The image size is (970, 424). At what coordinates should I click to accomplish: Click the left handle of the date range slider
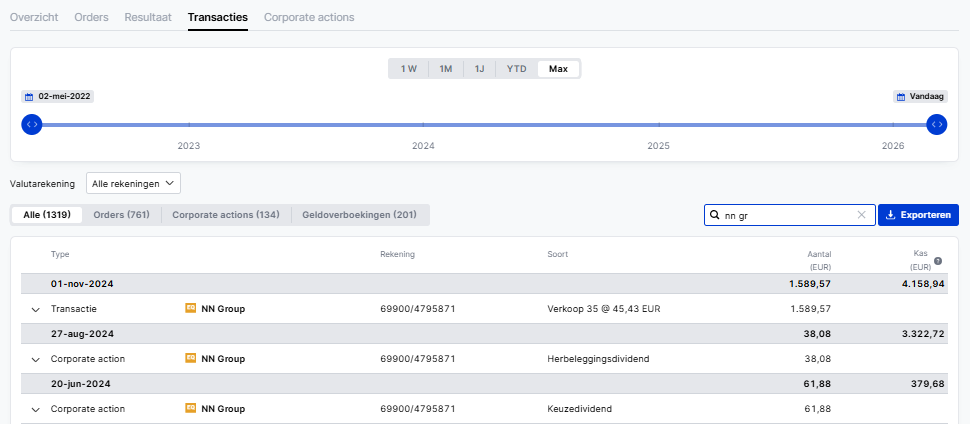[32, 124]
